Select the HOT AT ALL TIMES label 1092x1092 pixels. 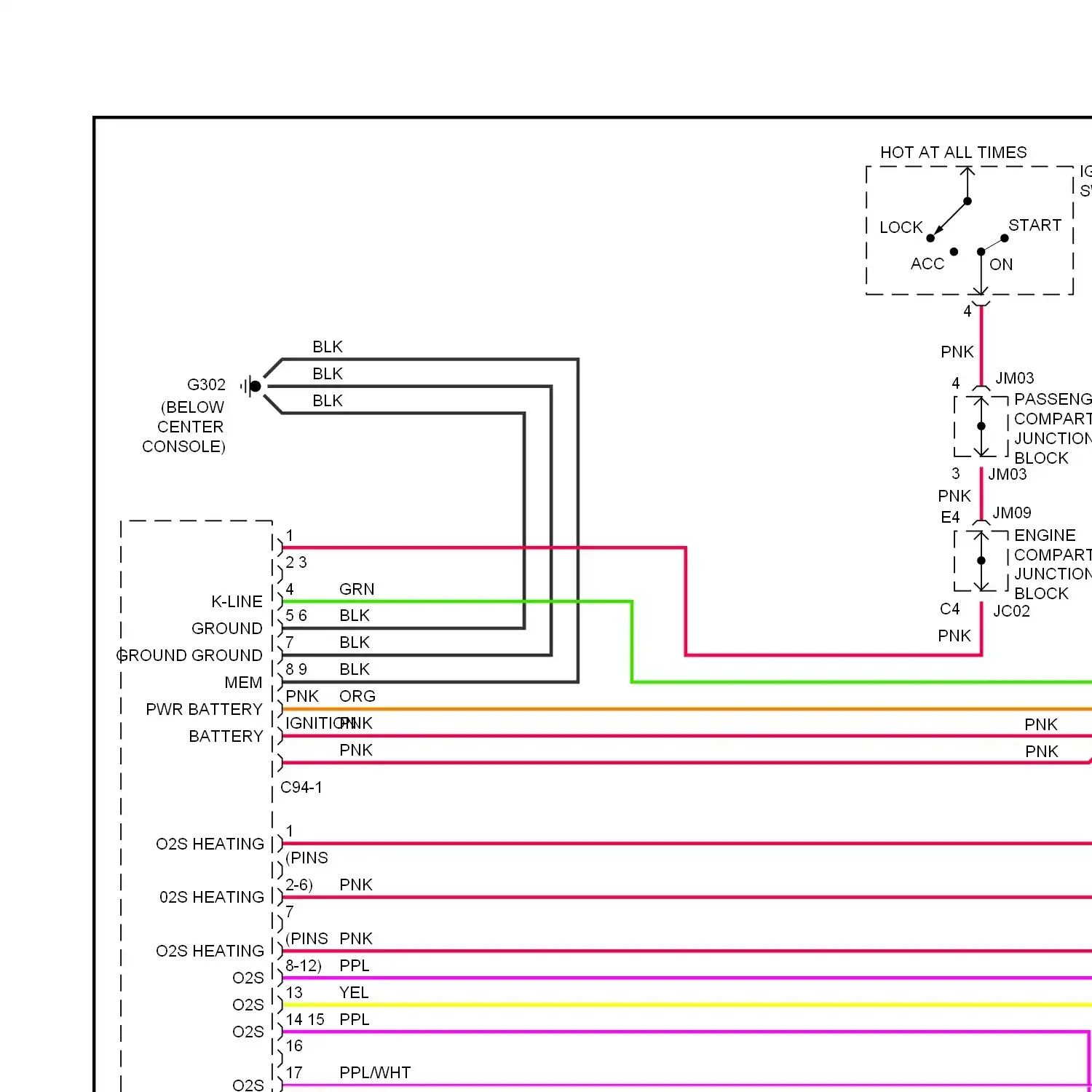[x=953, y=152]
